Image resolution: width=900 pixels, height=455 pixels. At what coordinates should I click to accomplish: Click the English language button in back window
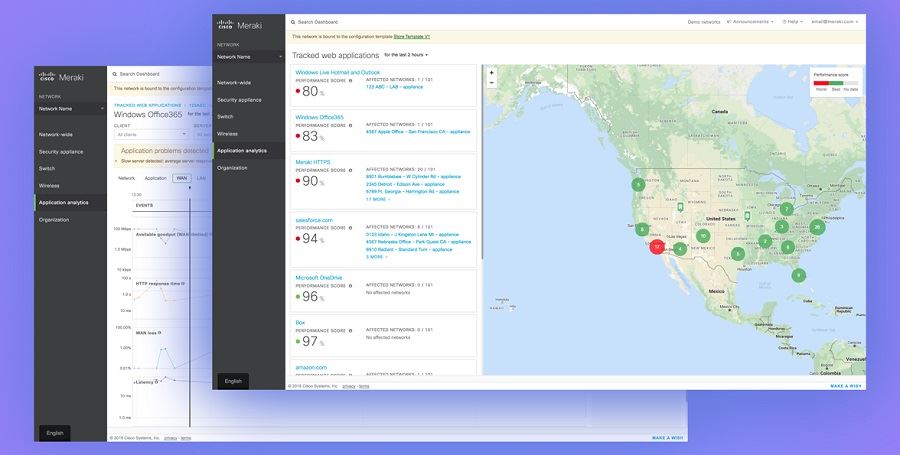click(55, 433)
